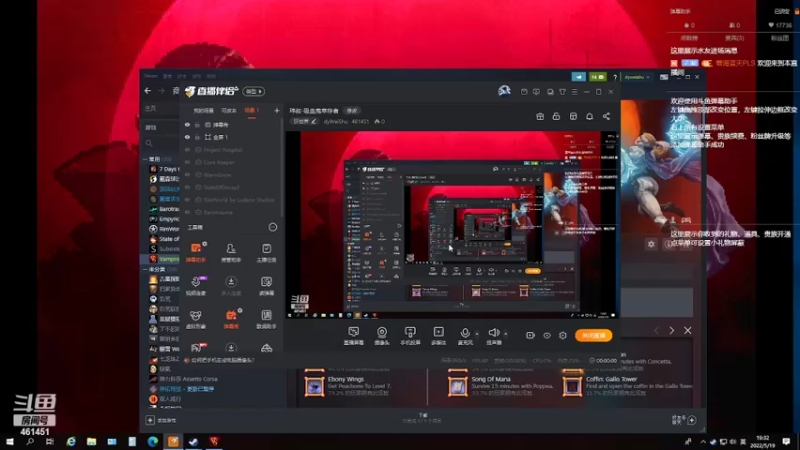Image resolution: width=800 pixels, height=450 pixels.
Task: Click the bell notification icon above the preview
Action: point(589,116)
